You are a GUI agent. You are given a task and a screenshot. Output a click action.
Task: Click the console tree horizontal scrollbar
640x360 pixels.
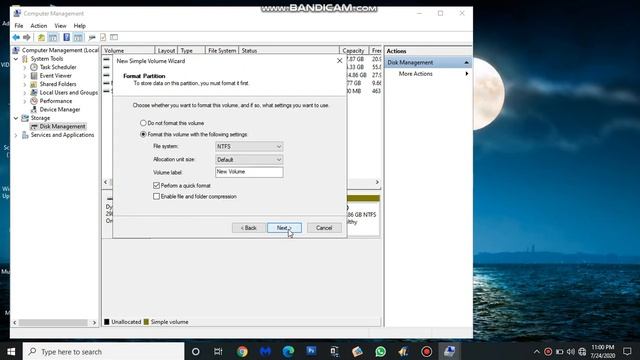click(54, 322)
